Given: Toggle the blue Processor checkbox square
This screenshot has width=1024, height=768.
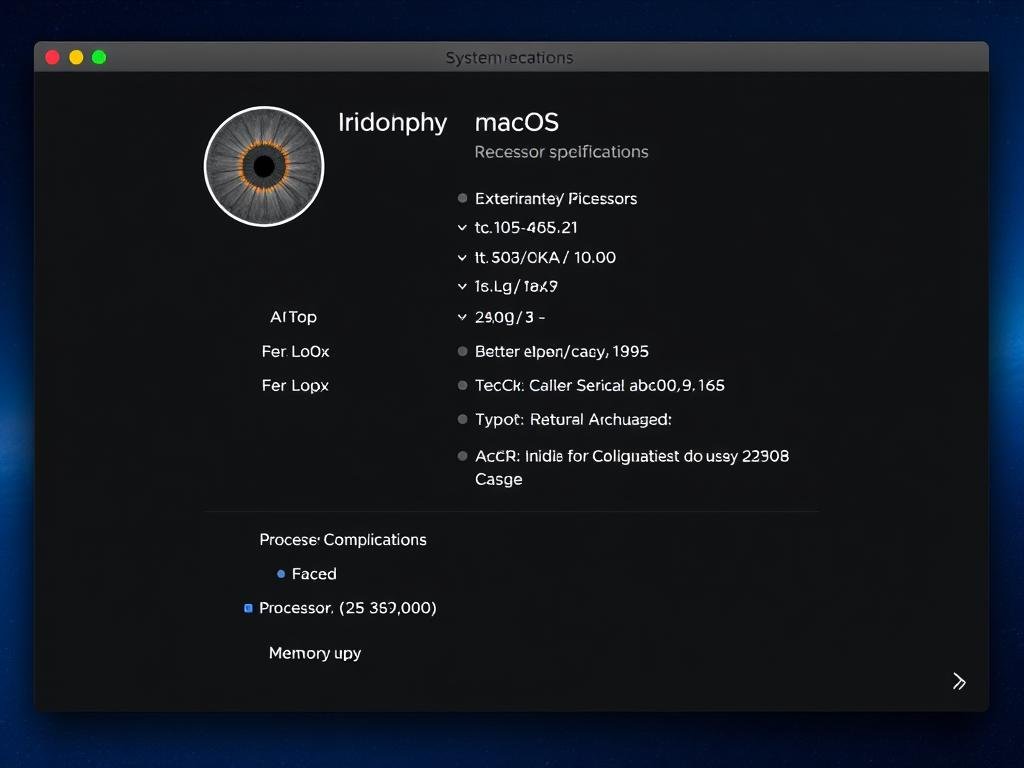Looking at the screenshot, I should (248, 608).
